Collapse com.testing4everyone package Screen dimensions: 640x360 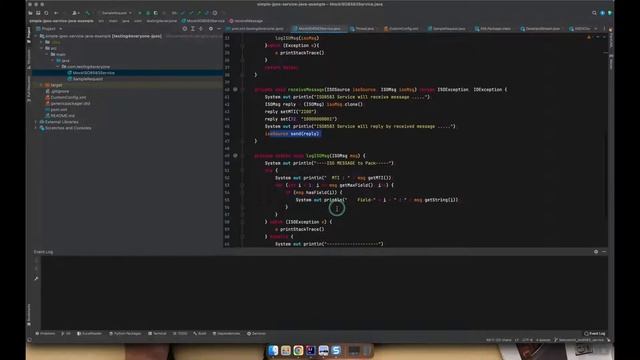point(58,67)
